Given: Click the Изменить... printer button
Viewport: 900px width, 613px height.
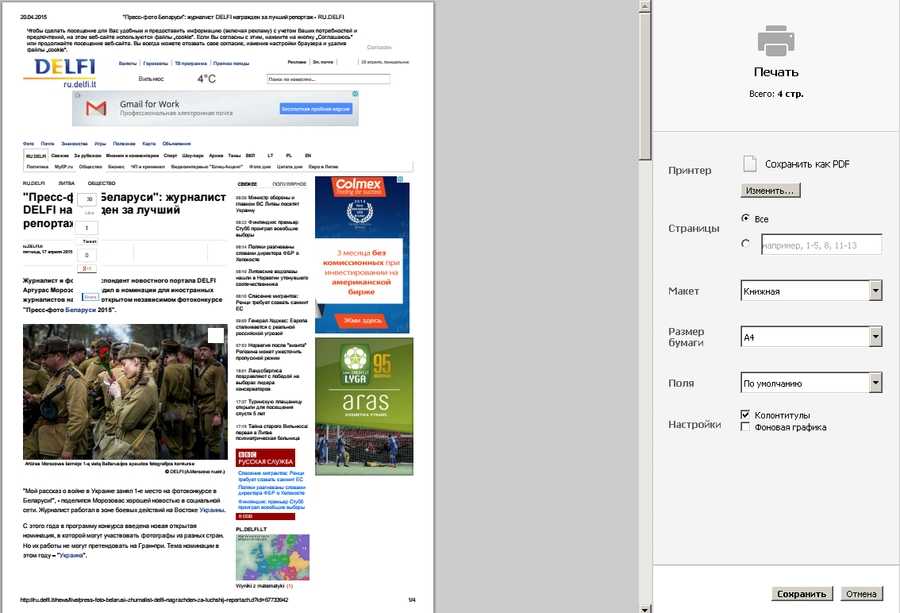Looking at the screenshot, I should click(771, 190).
